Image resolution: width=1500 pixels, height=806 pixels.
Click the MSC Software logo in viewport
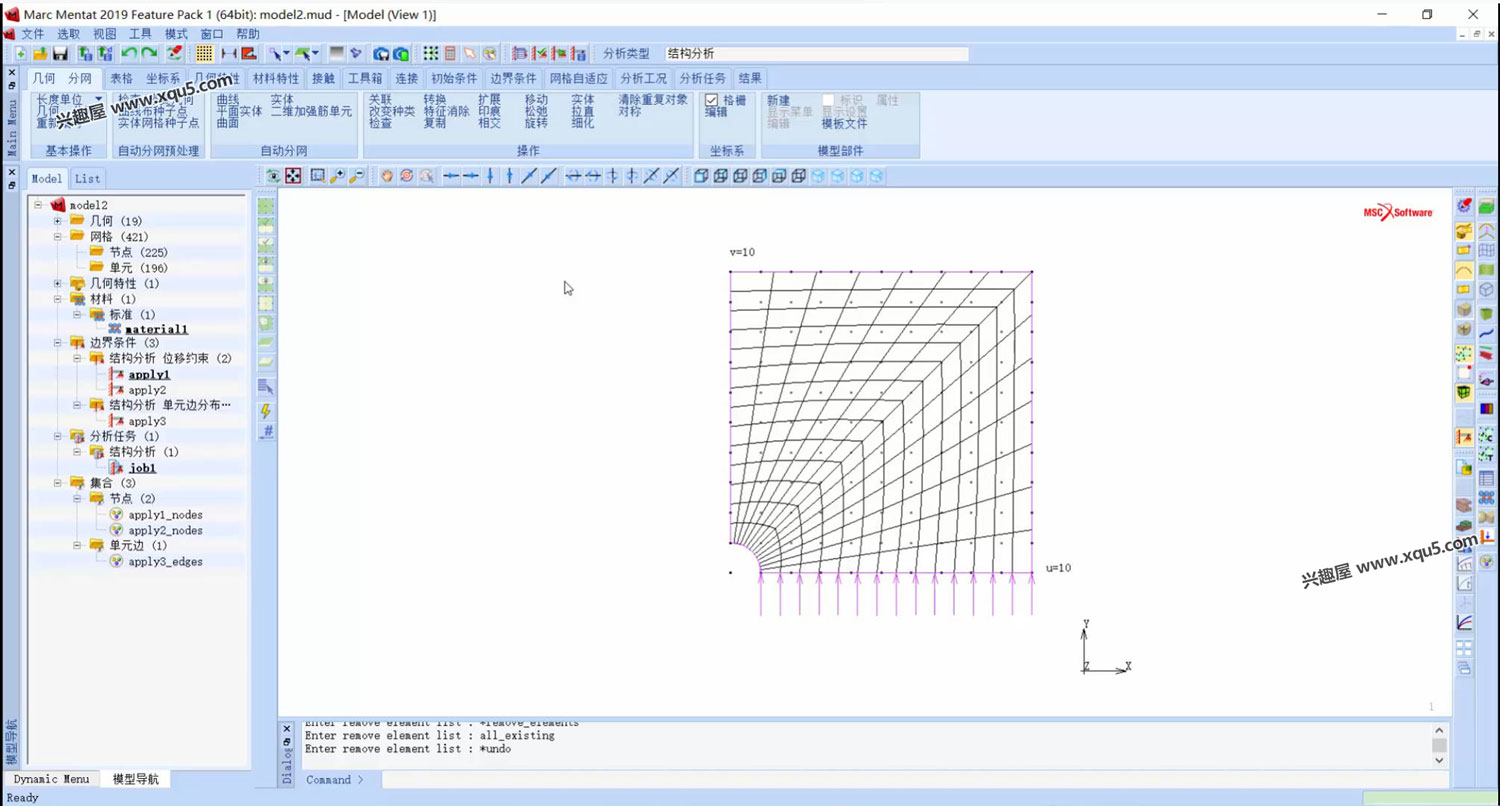(x=1398, y=212)
